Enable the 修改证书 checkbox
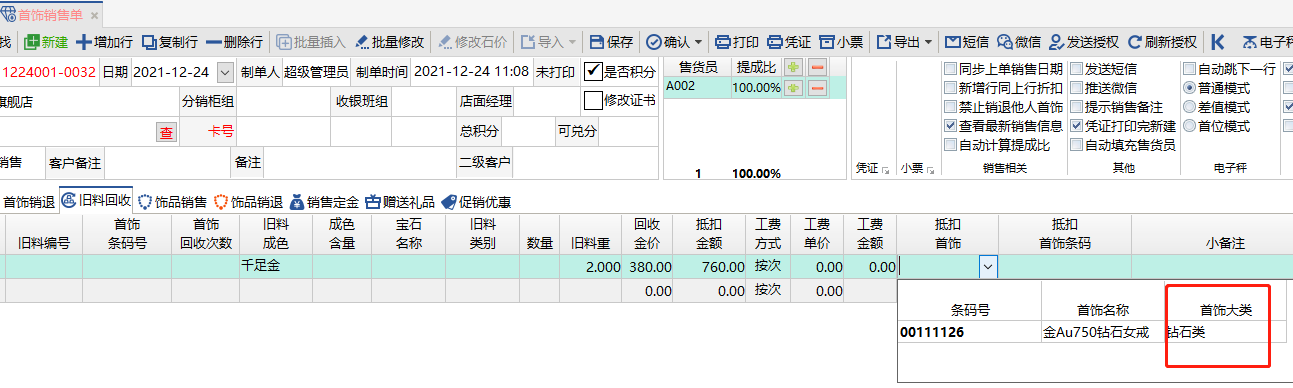Viewport: 1293px width, 388px height. click(593, 100)
